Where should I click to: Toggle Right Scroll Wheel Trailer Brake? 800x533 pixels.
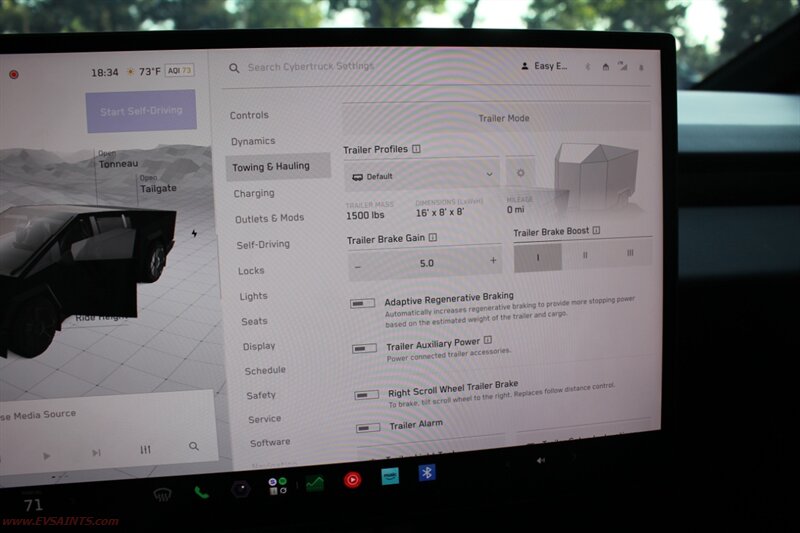pyautogui.click(x=367, y=395)
